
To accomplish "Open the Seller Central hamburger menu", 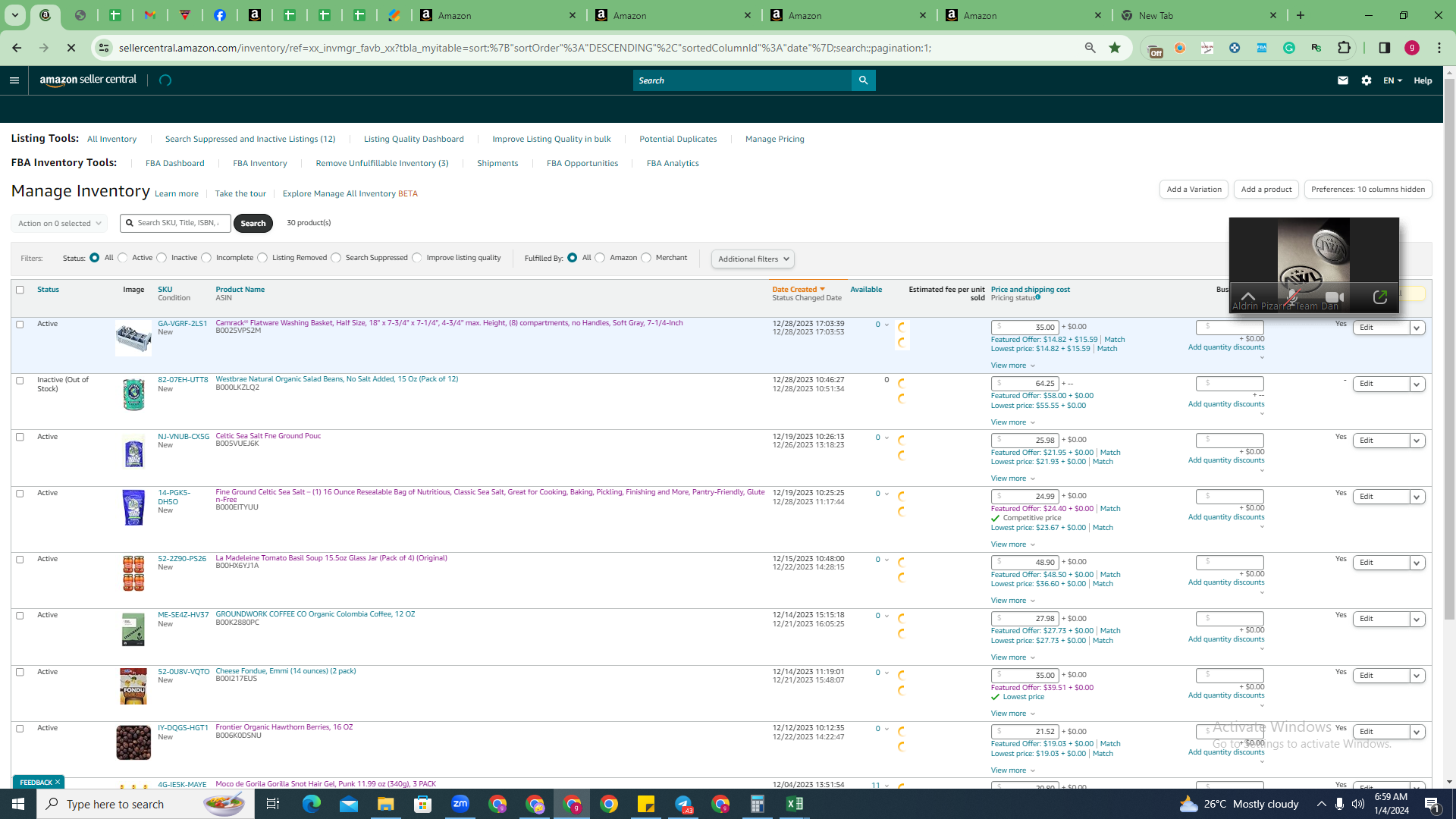I will coord(14,80).
